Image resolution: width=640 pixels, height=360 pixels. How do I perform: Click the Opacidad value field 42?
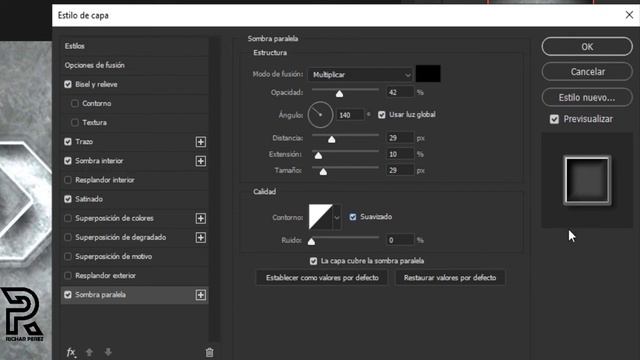coord(399,93)
